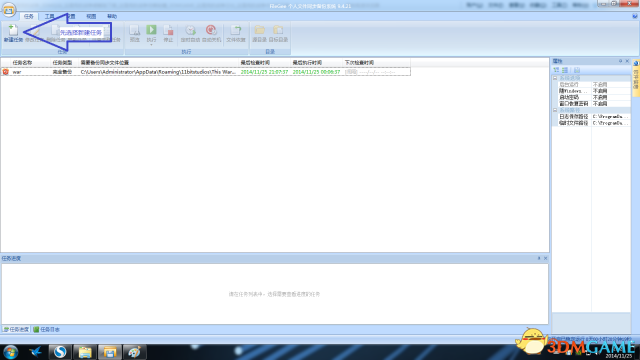Click the 最后检查时间 column header
Screen dimensions: 640x360
(255, 62)
